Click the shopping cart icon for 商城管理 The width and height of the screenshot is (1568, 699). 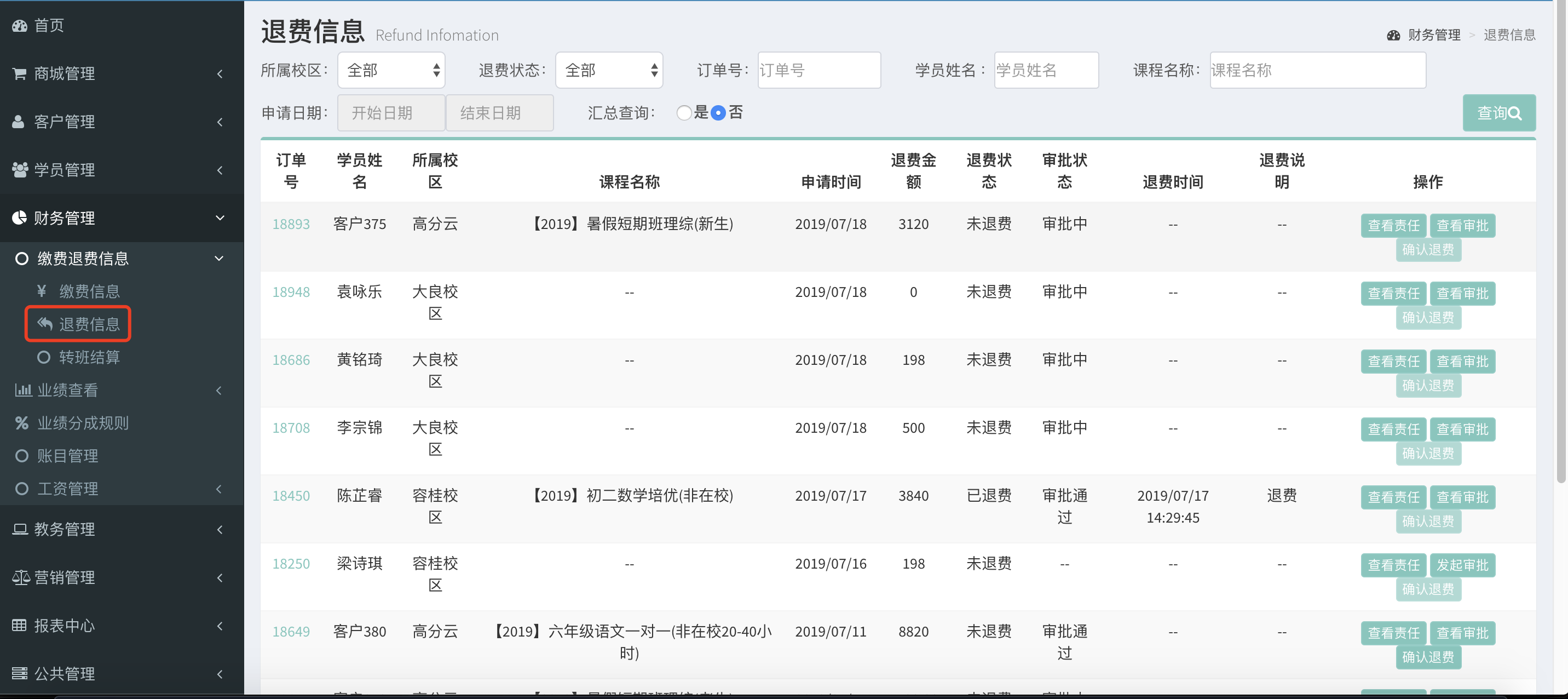pos(20,73)
